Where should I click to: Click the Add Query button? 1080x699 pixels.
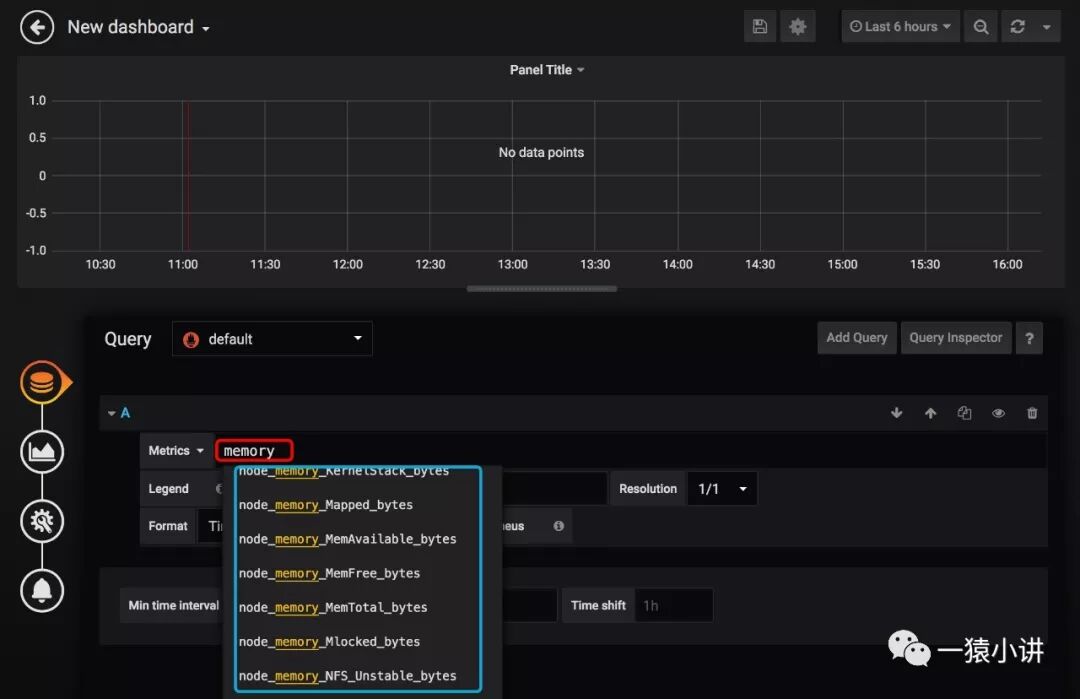click(x=857, y=337)
